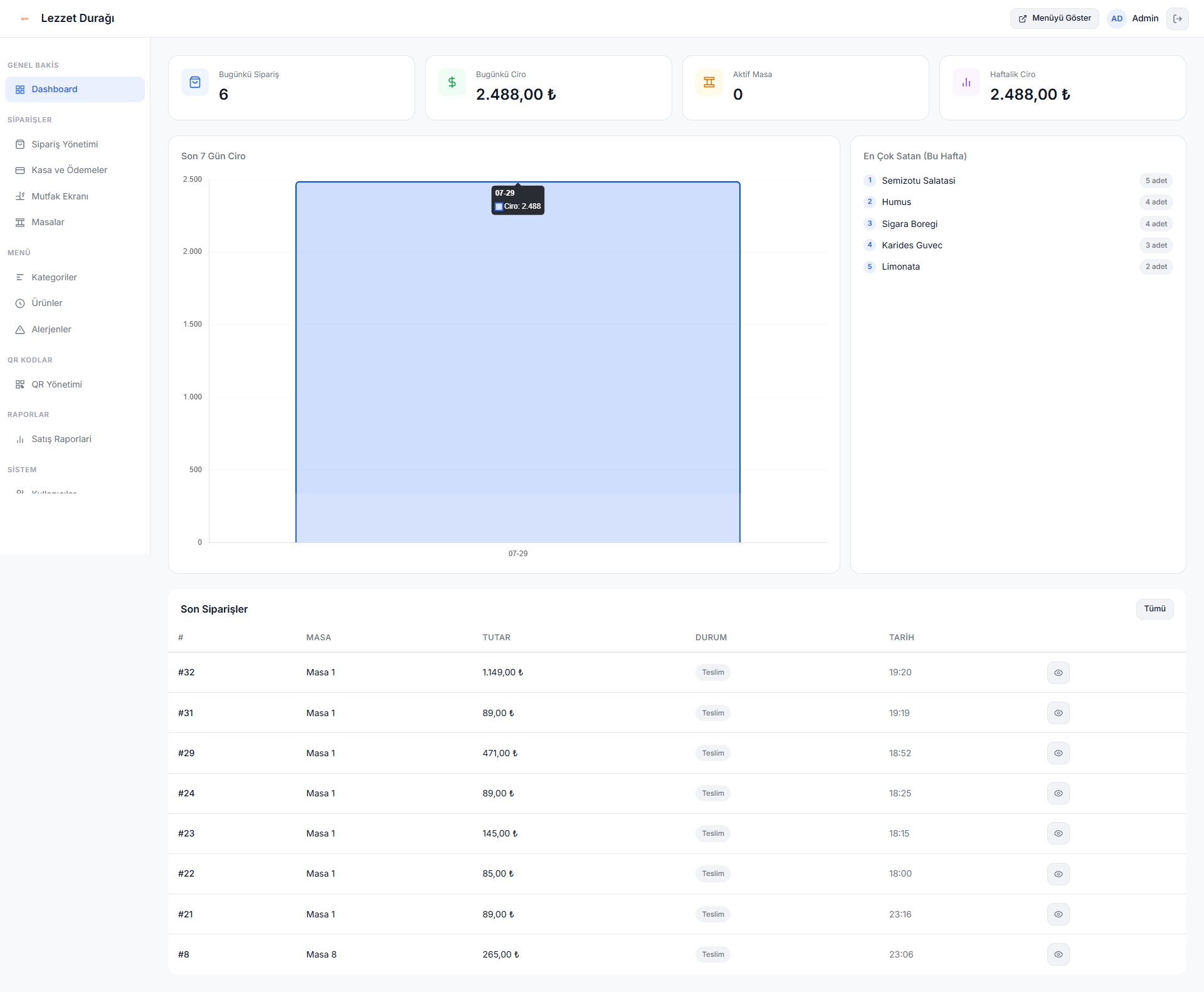
Task: Click the dollar icon in Bugünkü Ciro card
Action: pos(452,82)
